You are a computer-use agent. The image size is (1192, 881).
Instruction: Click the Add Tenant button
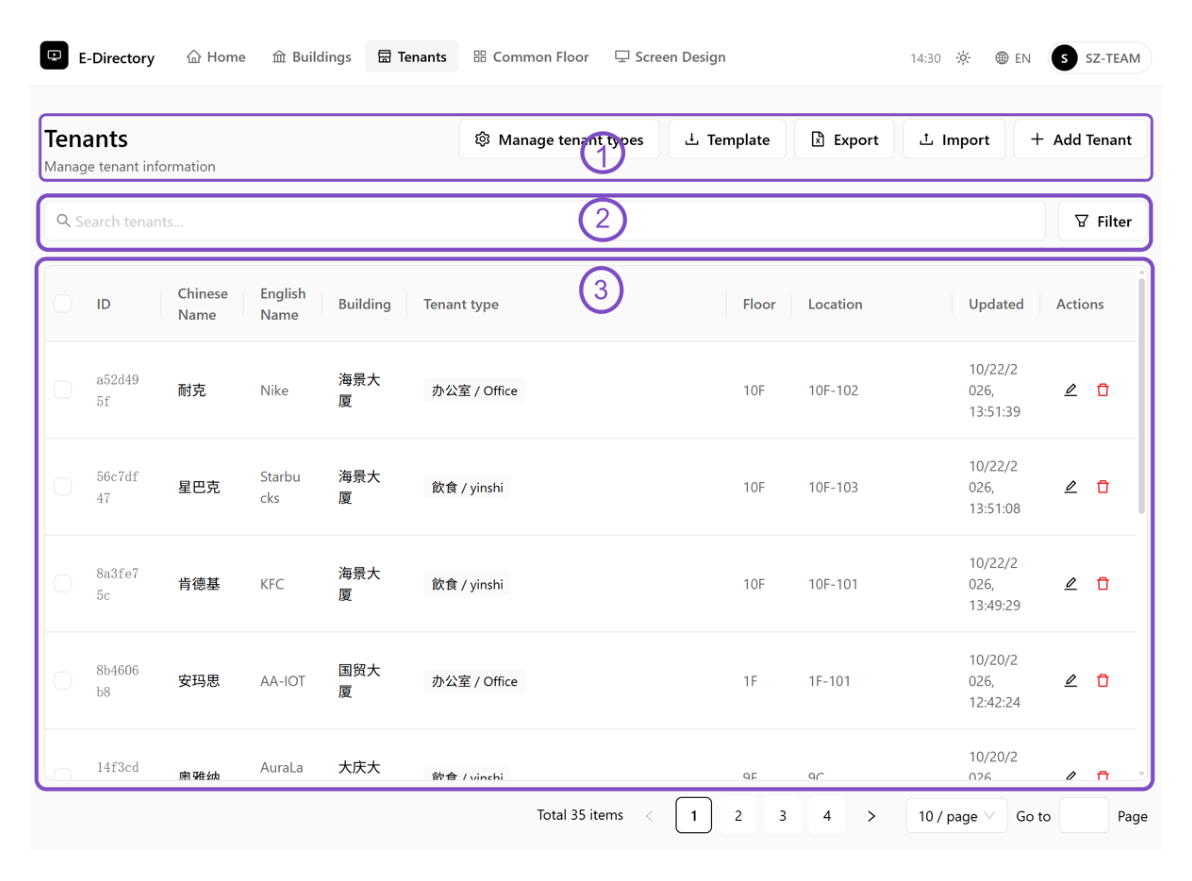(1080, 139)
